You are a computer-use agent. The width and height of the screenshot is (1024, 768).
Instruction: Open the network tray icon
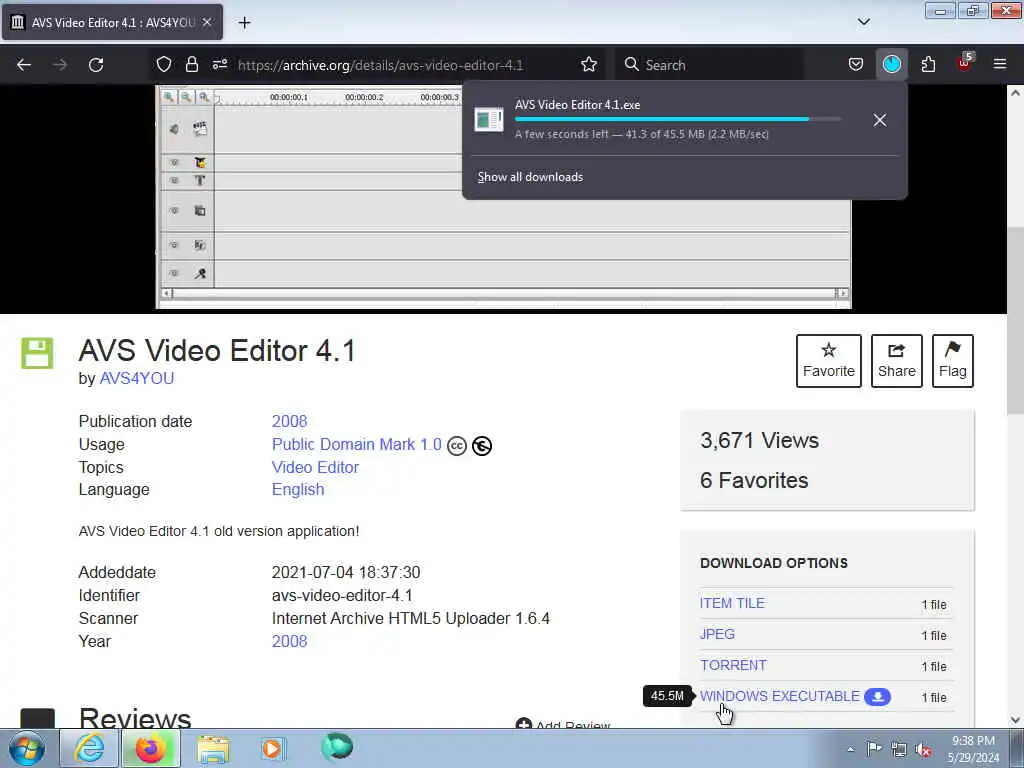pos(899,749)
